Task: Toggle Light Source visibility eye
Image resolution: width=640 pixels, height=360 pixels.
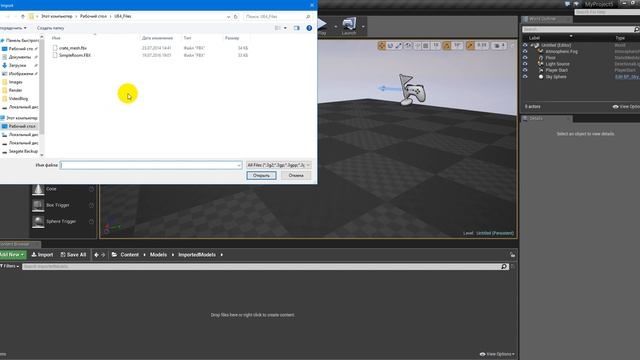Action: tap(525, 64)
